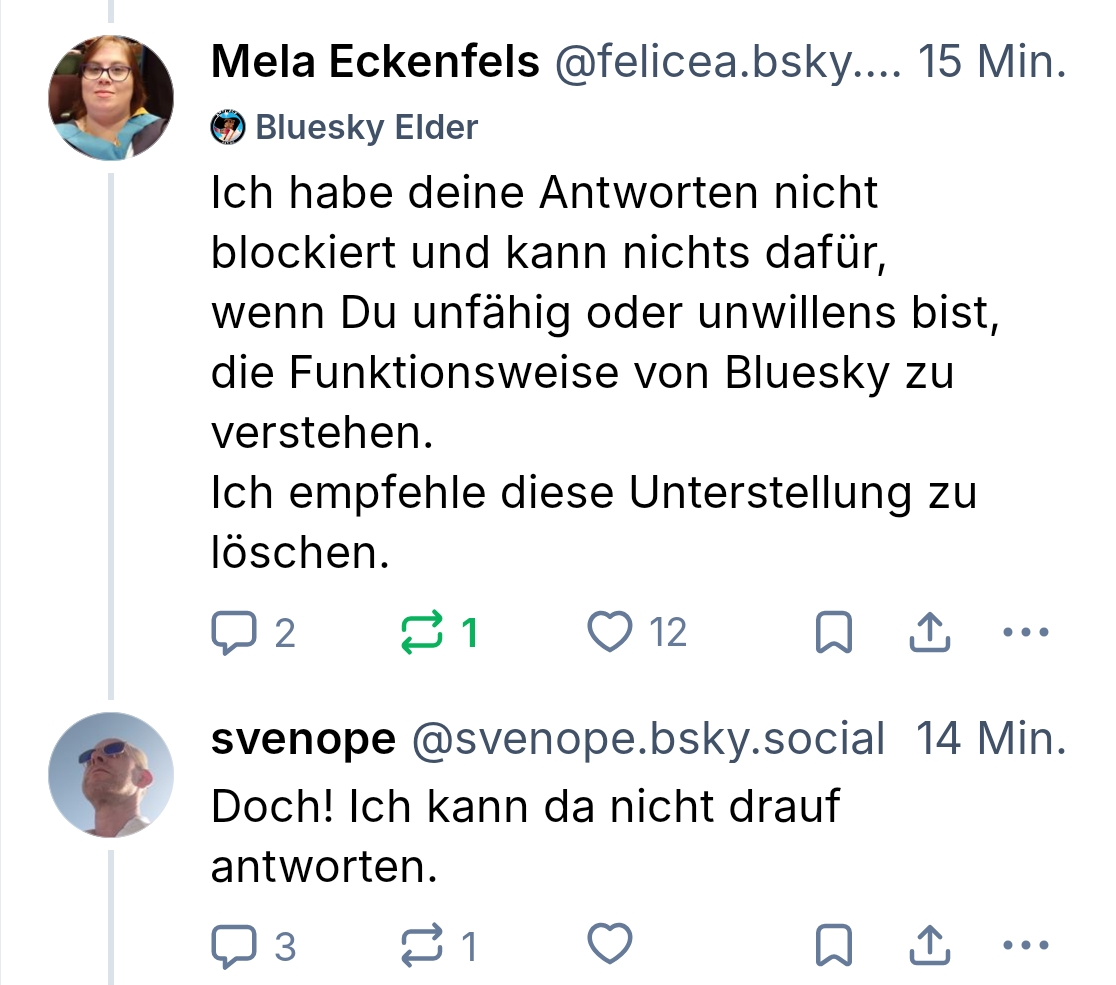The width and height of the screenshot is (1116, 985).
Task: Reply to svenope's post
Action: click(234, 945)
